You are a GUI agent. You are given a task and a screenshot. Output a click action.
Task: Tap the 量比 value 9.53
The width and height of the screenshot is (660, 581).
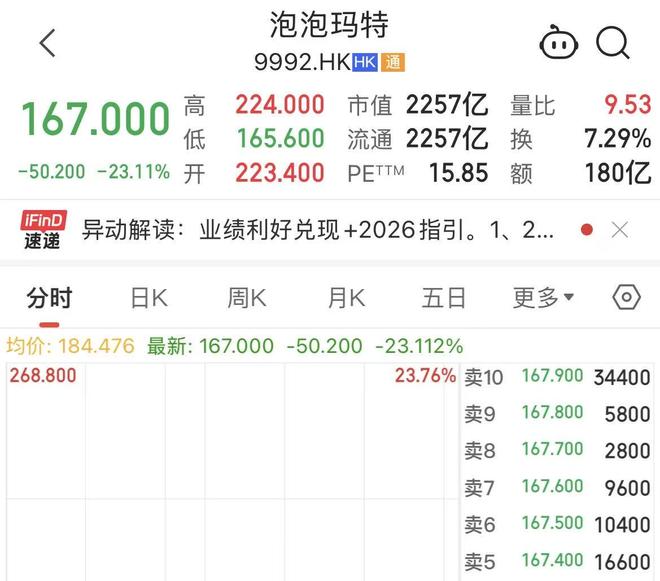(x=628, y=105)
